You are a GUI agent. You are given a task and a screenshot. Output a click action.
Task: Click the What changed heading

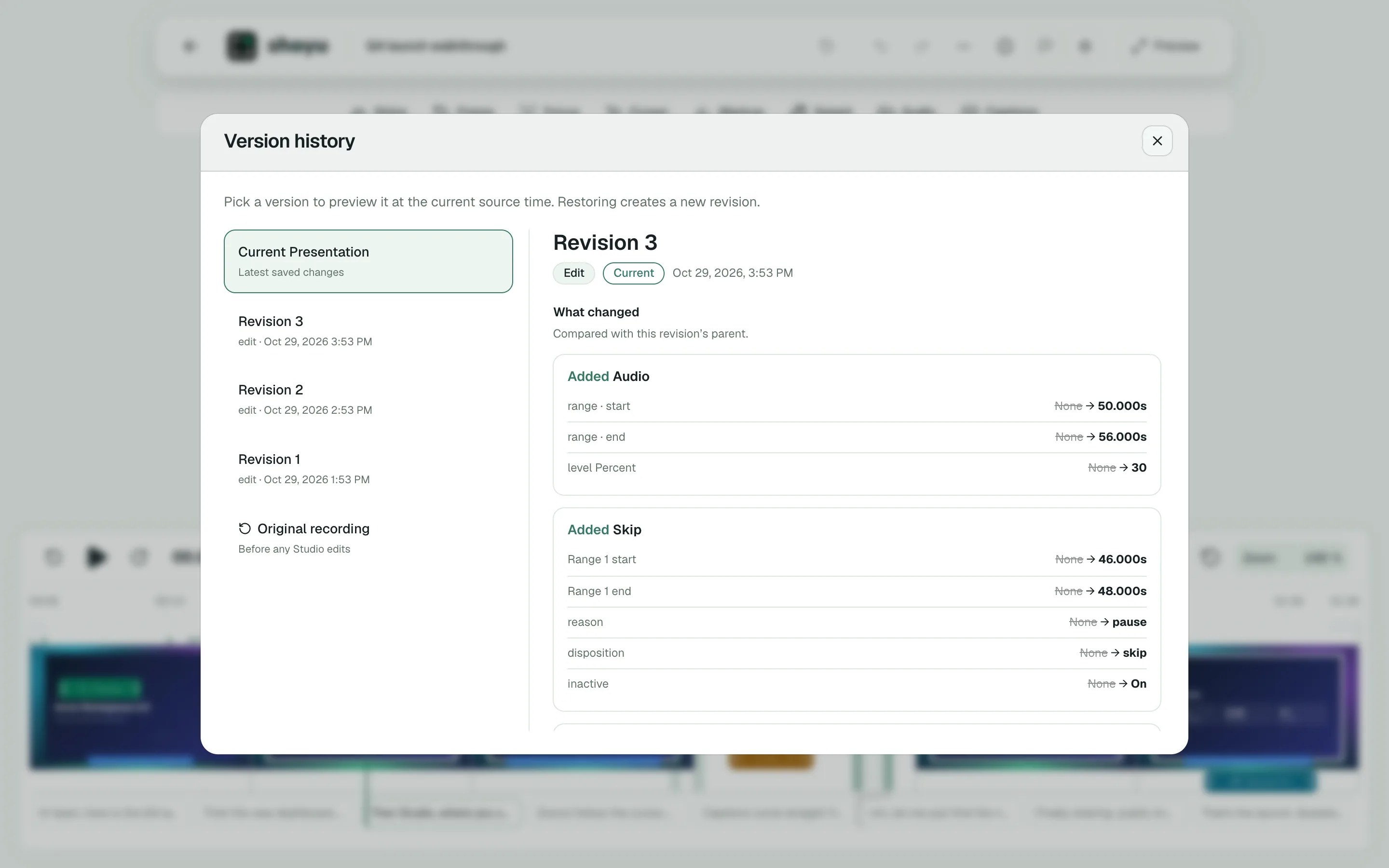pos(596,312)
